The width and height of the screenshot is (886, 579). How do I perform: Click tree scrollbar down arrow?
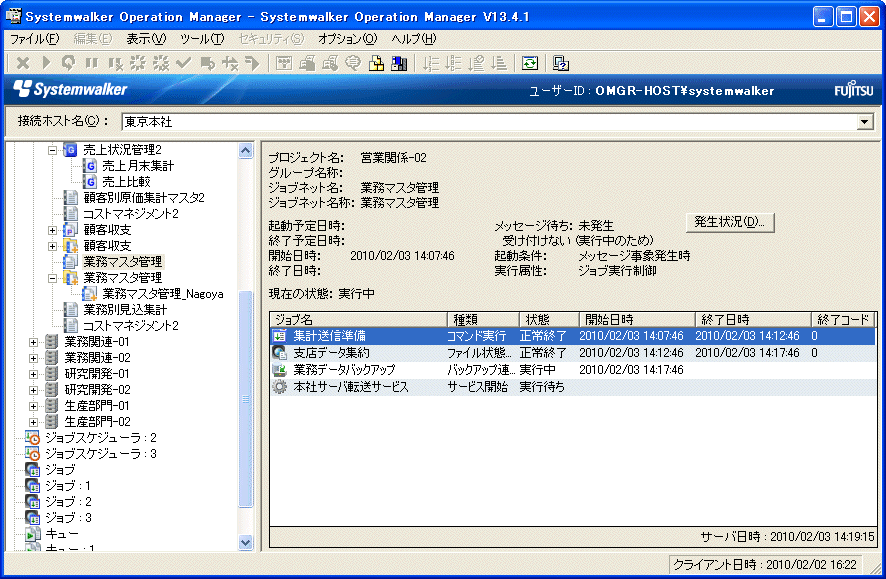(x=245, y=543)
